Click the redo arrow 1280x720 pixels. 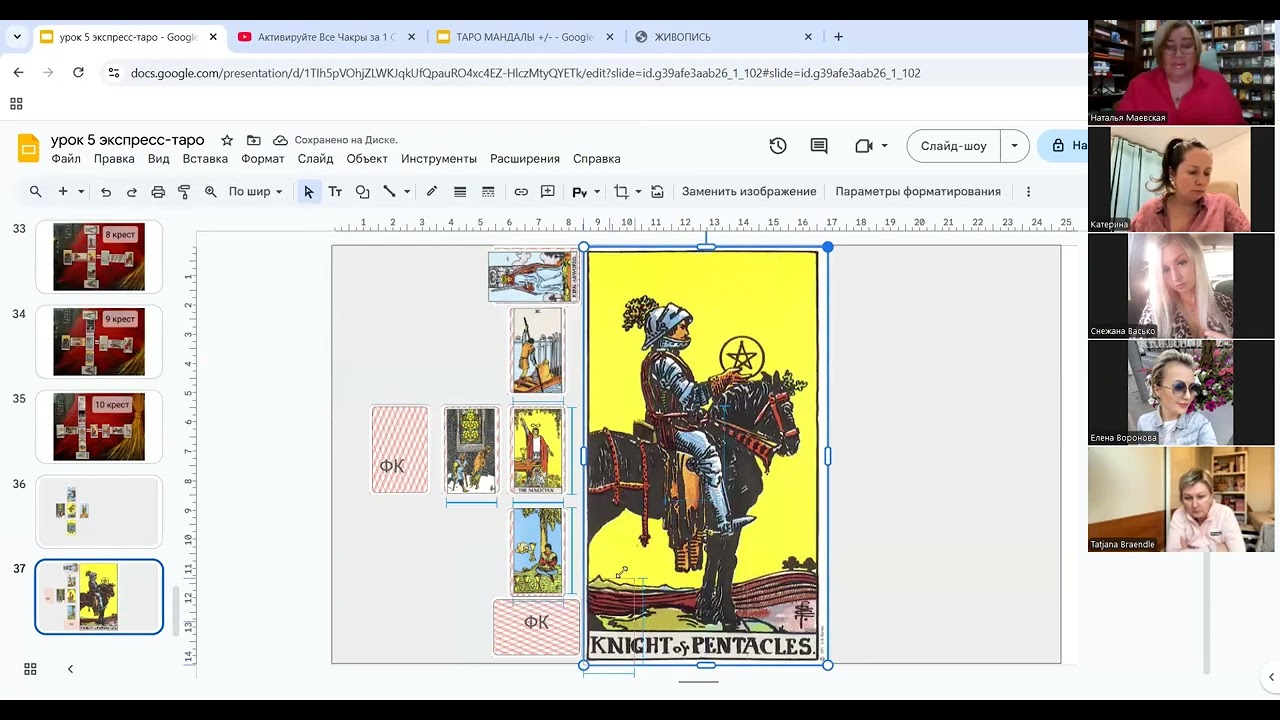coord(131,192)
